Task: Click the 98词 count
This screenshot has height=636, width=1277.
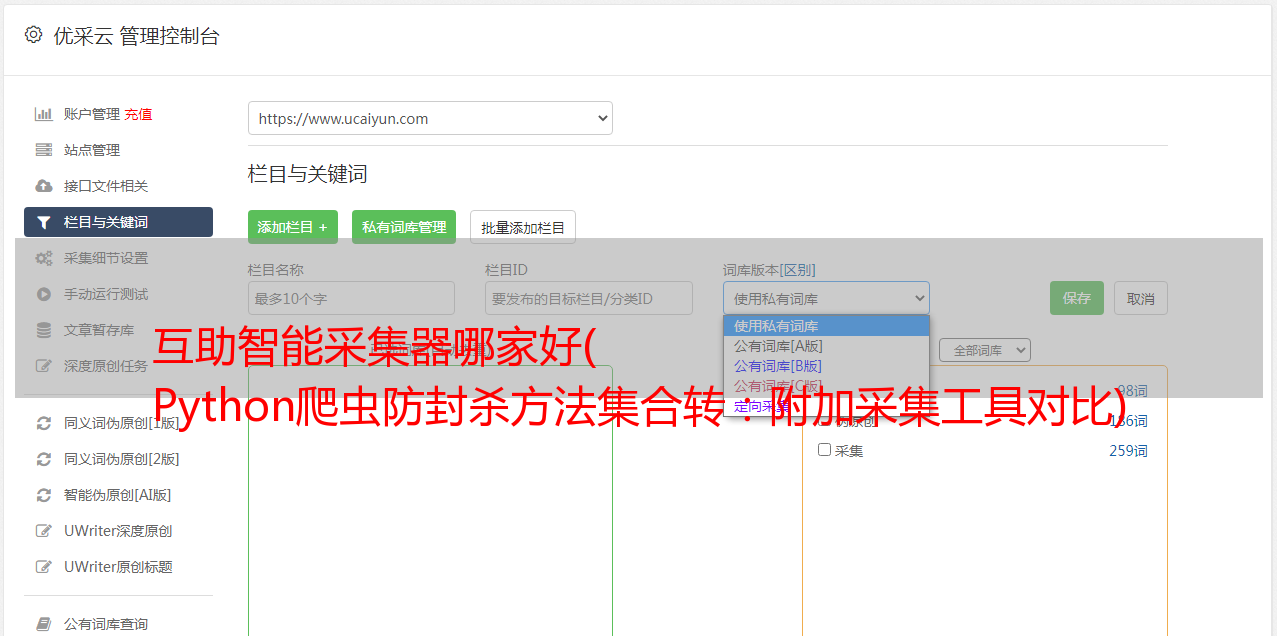Action: click(1132, 391)
